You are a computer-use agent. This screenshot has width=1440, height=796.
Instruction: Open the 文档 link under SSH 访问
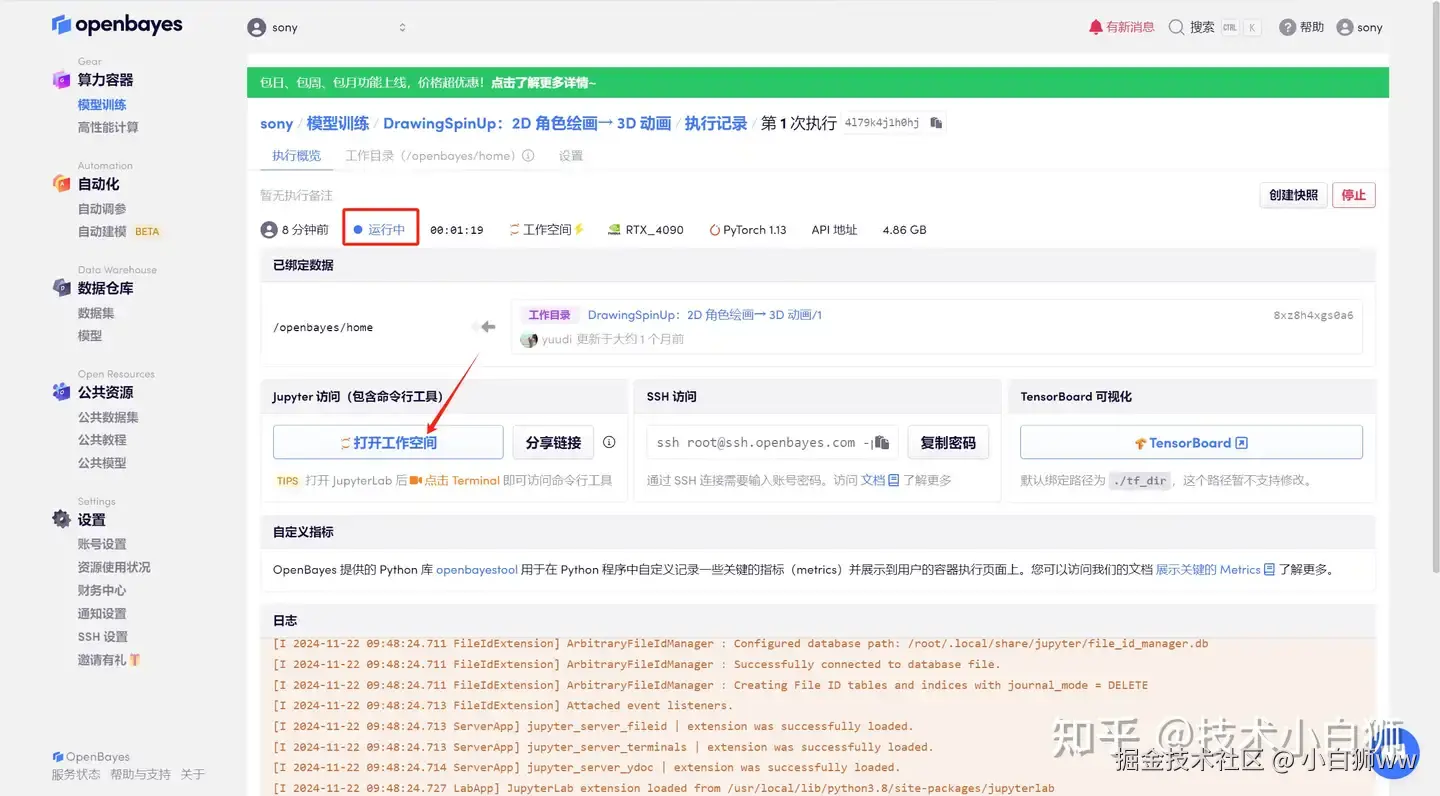point(880,480)
